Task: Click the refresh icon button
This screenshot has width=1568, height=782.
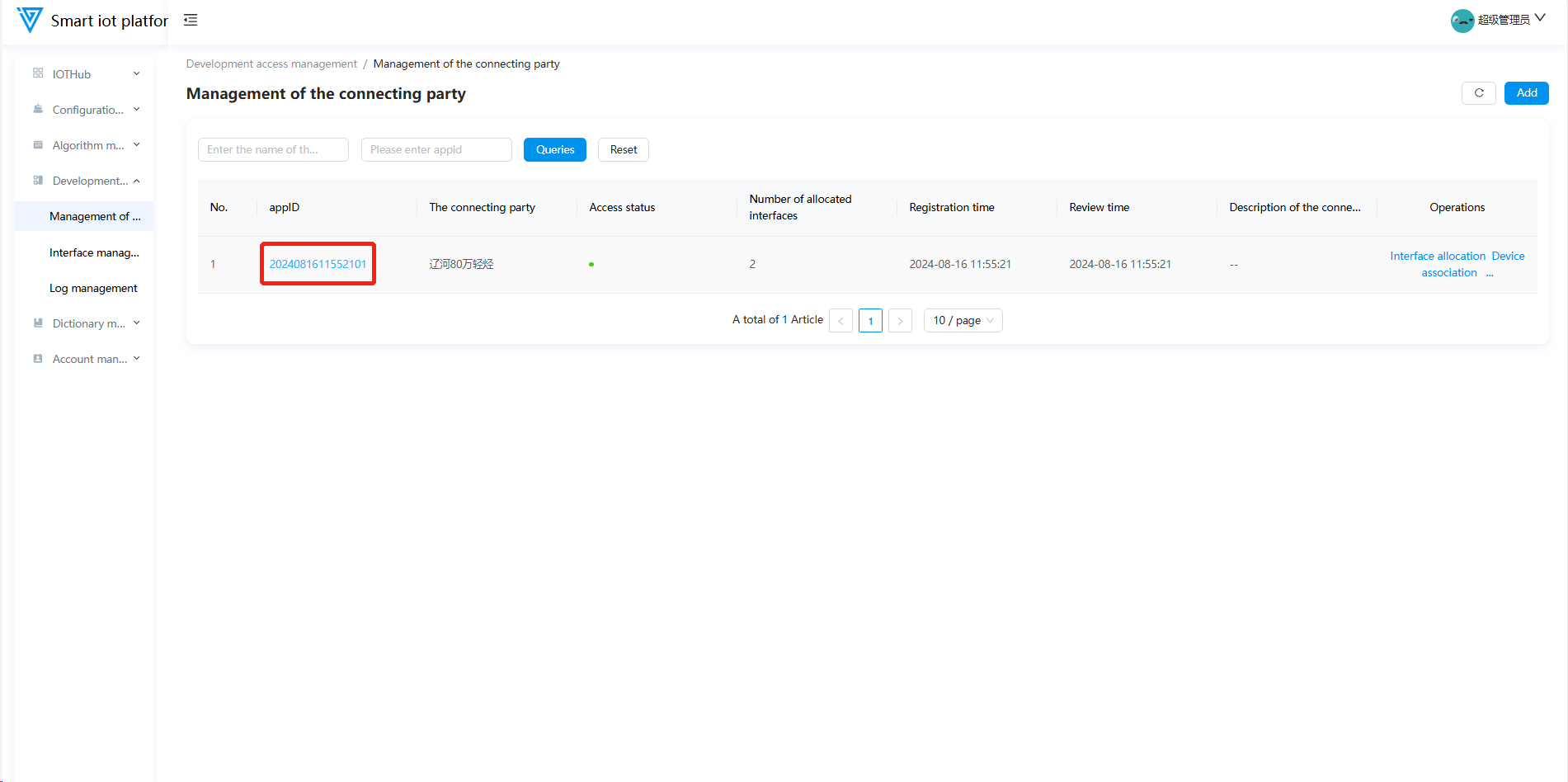Action: point(1478,93)
